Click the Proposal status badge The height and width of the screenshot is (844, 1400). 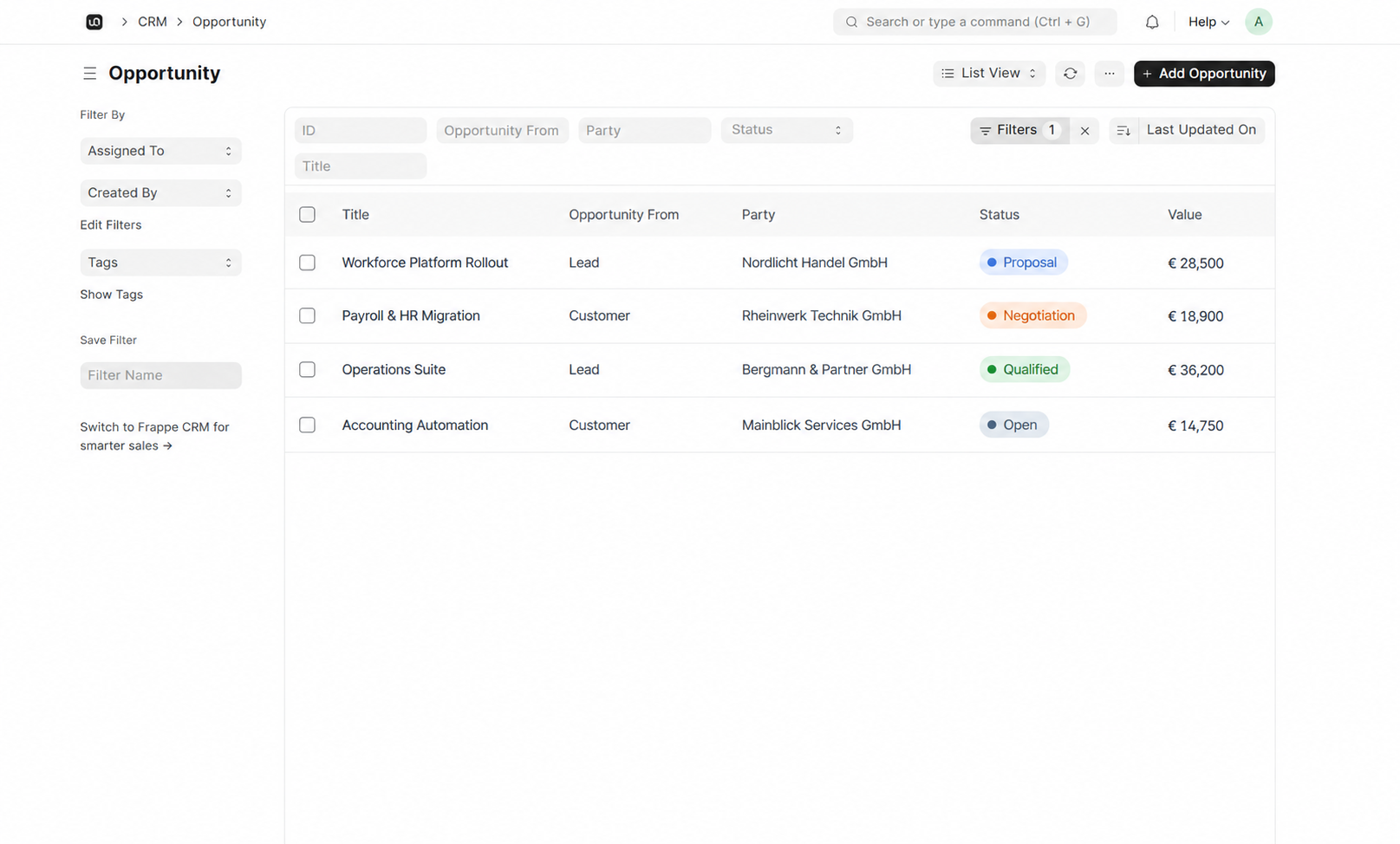click(1024, 263)
